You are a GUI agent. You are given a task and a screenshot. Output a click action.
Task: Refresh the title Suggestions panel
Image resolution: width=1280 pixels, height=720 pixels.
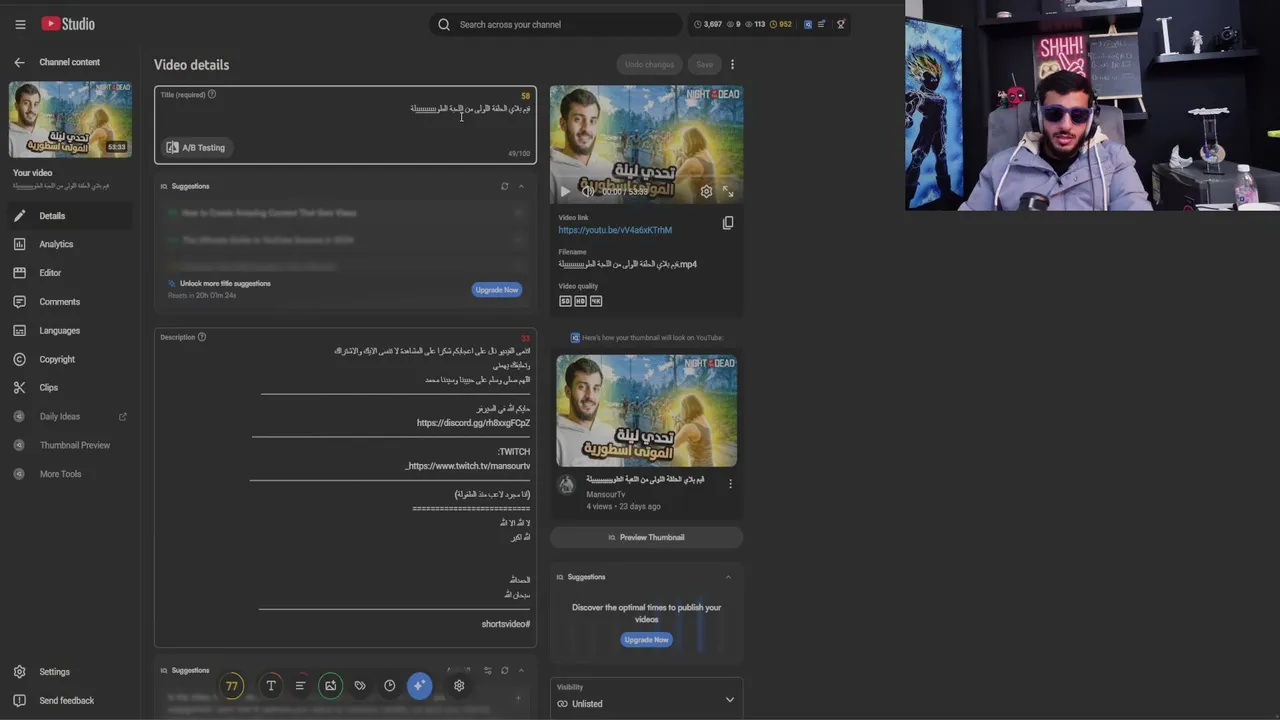tap(505, 186)
